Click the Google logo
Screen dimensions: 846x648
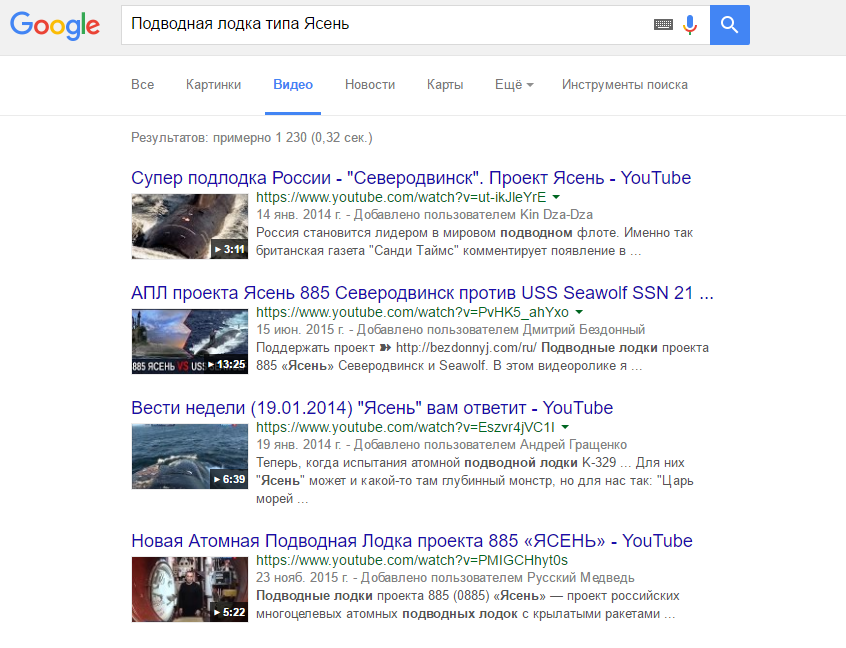coord(55,25)
